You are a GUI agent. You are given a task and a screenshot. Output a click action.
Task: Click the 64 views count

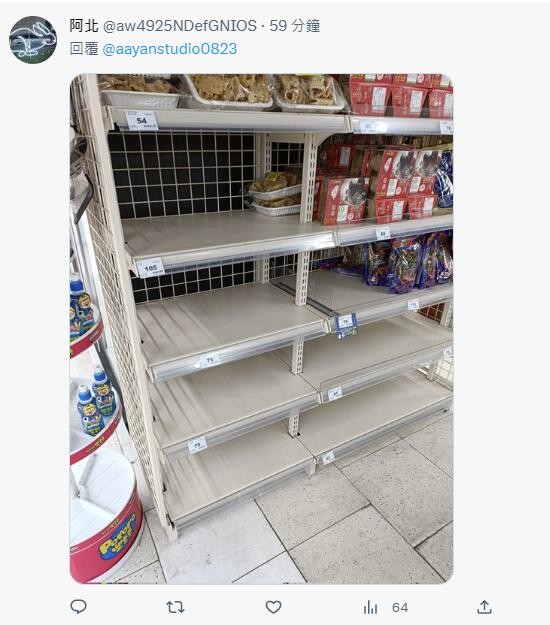coord(400,607)
